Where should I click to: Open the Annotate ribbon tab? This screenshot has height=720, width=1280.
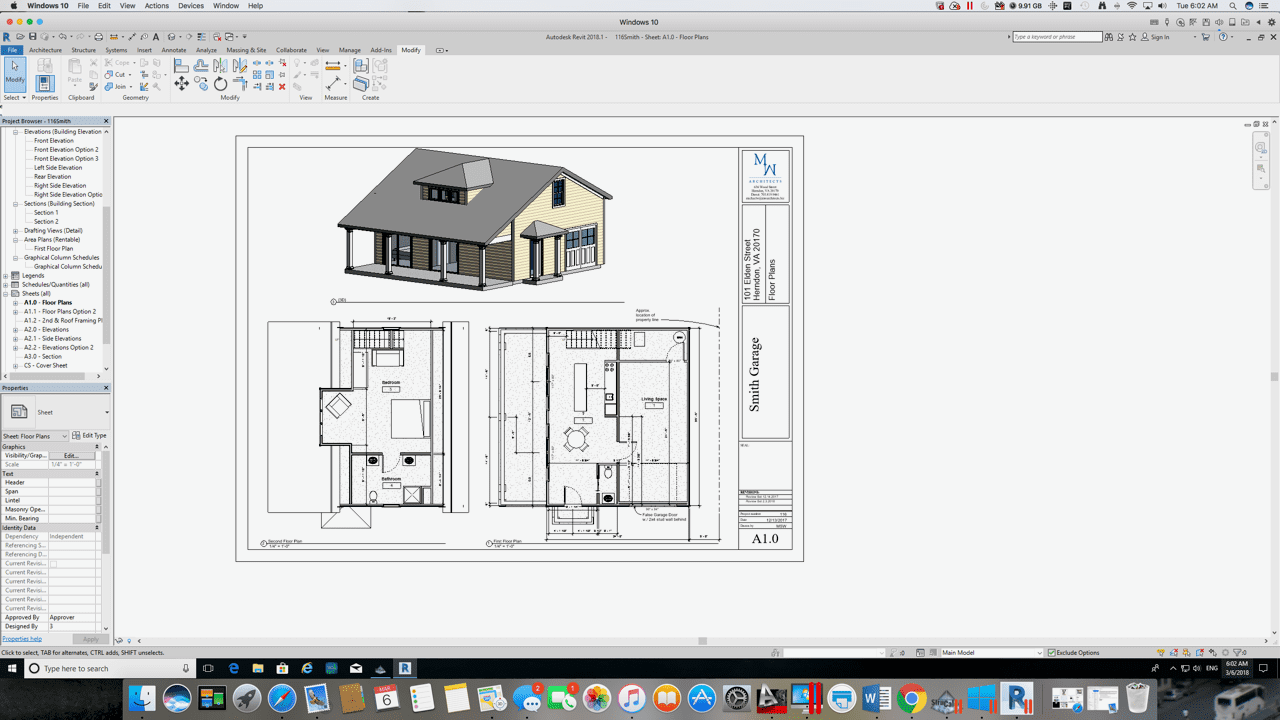pyautogui.click(x=173, y=50)
